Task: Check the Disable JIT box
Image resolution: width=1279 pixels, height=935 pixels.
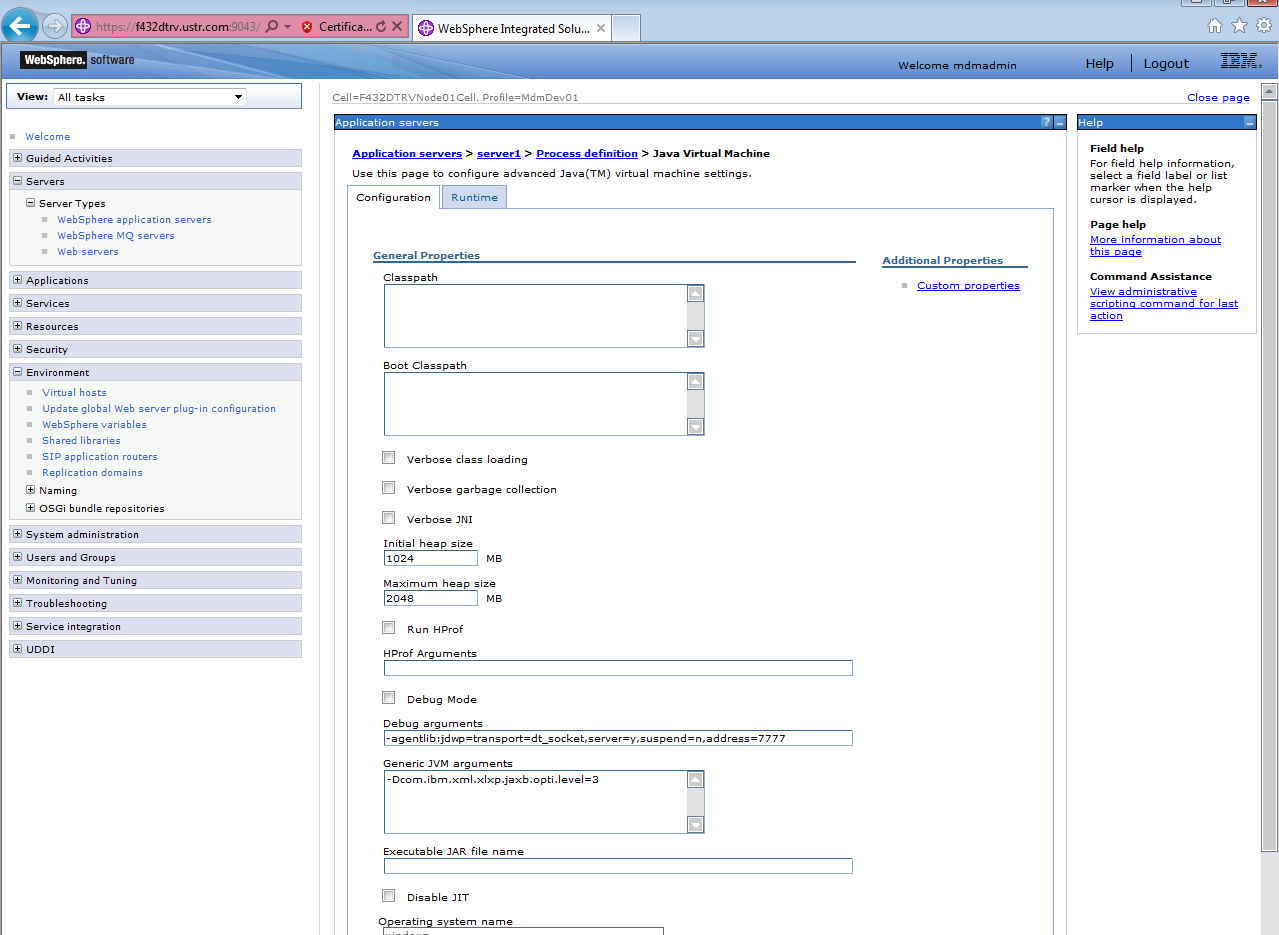Action: pos(389,896)
